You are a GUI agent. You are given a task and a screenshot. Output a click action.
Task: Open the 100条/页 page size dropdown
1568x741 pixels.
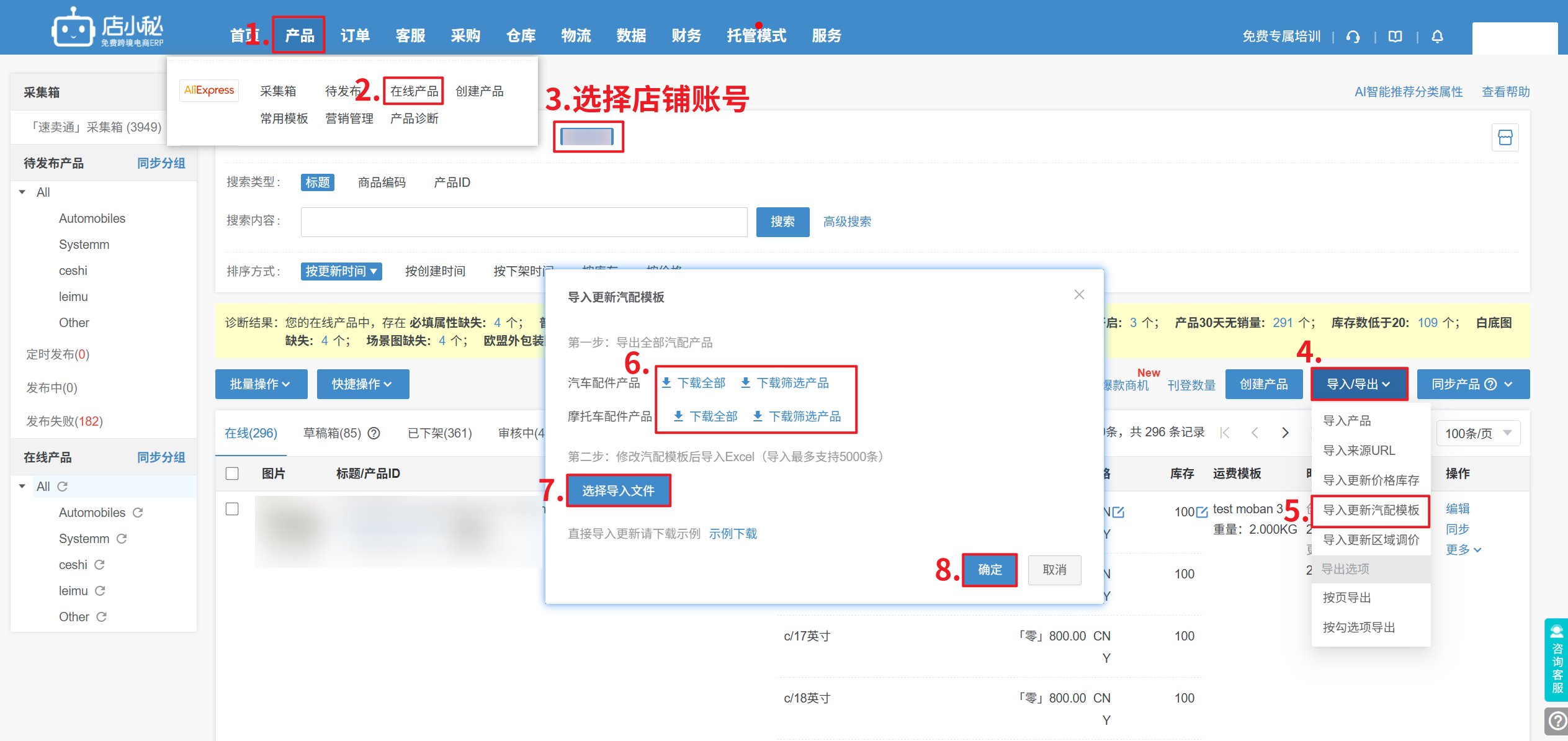tap(1478, 433)
